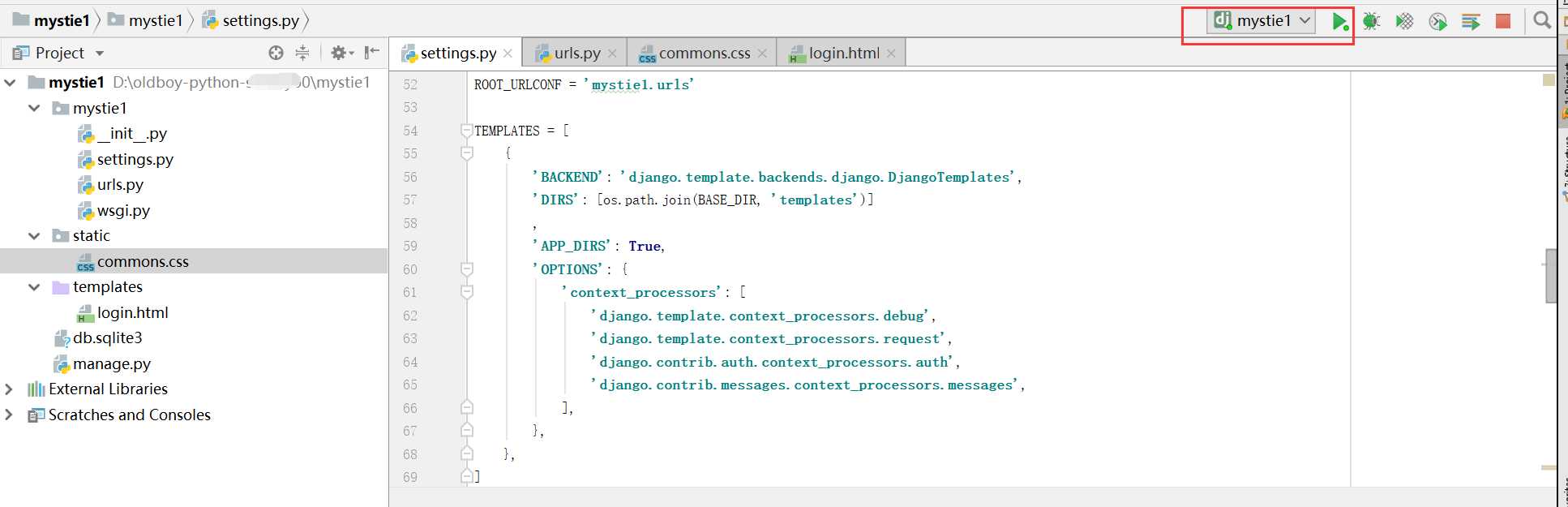This screenshot has width=1568, height=507.
Task: Click the context_processors.debug string line
Action: click(762, 316)
